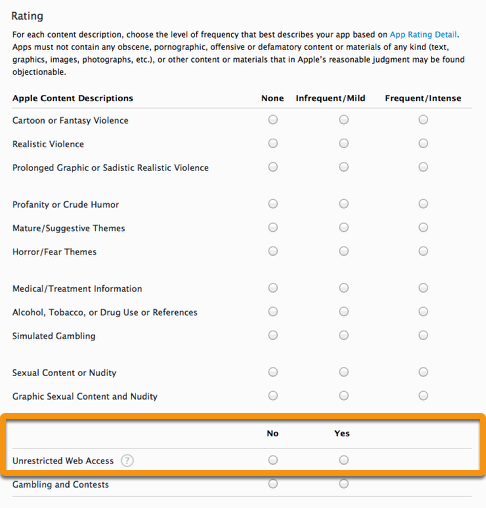
Task: Select None for Sexual Content or Nudity
Action: 273,372
